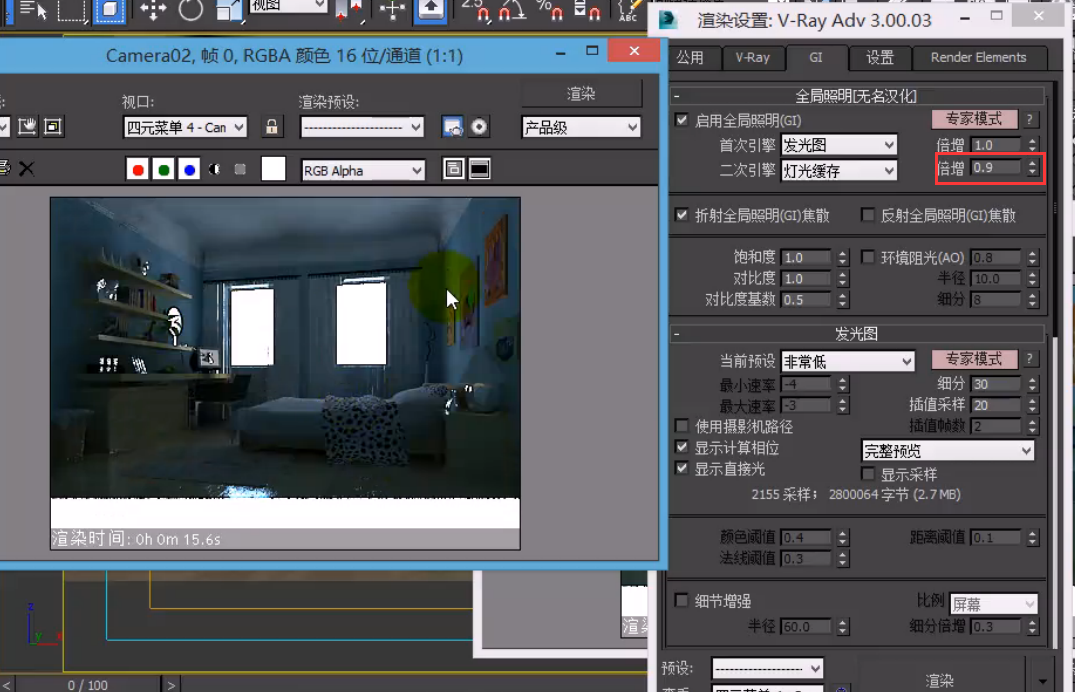1075x692 pixels.
Task: Check 使用摄影机路径 option
Action: point(681,427)
